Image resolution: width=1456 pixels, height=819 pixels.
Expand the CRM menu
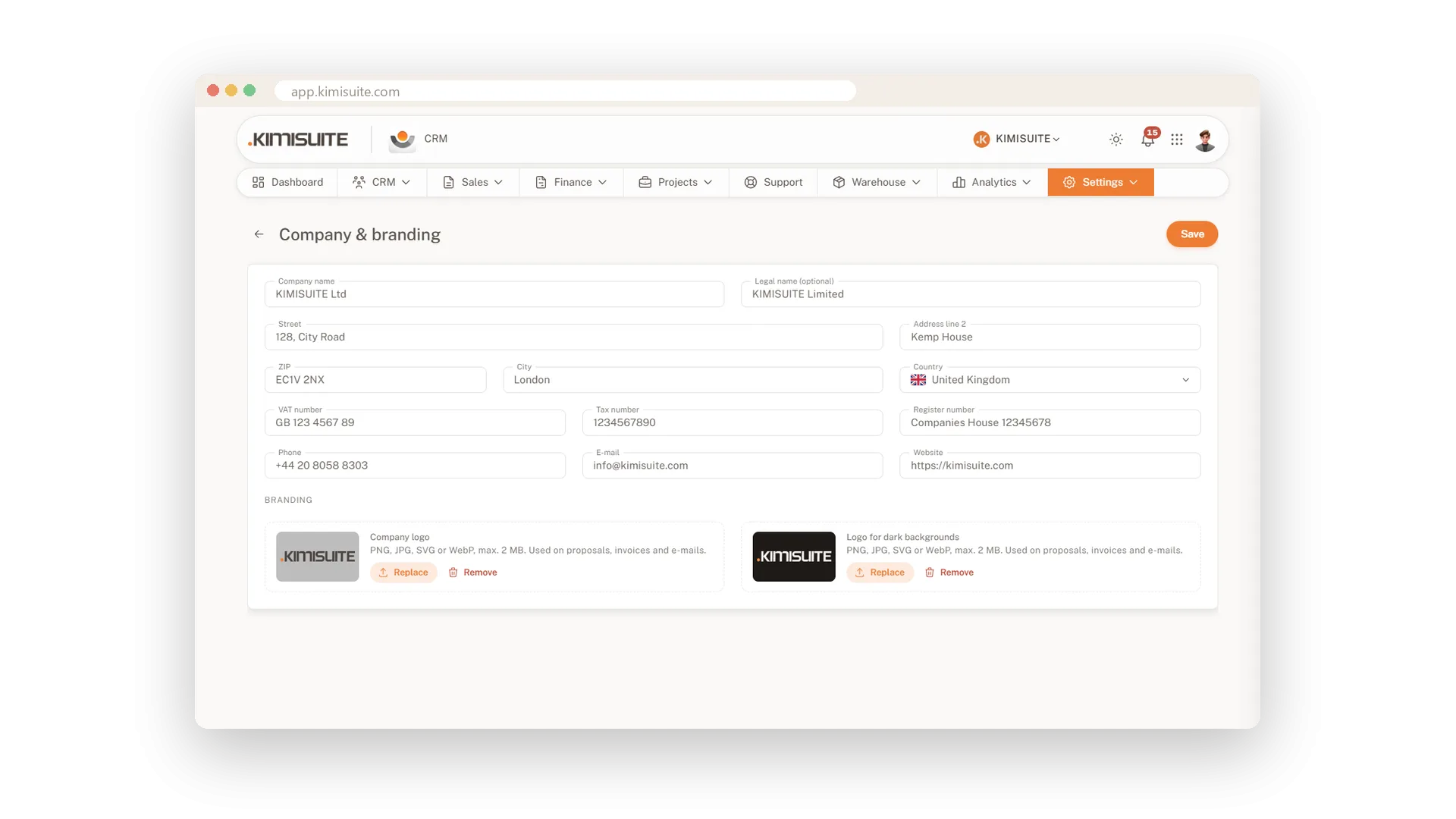tap(381, 182)
